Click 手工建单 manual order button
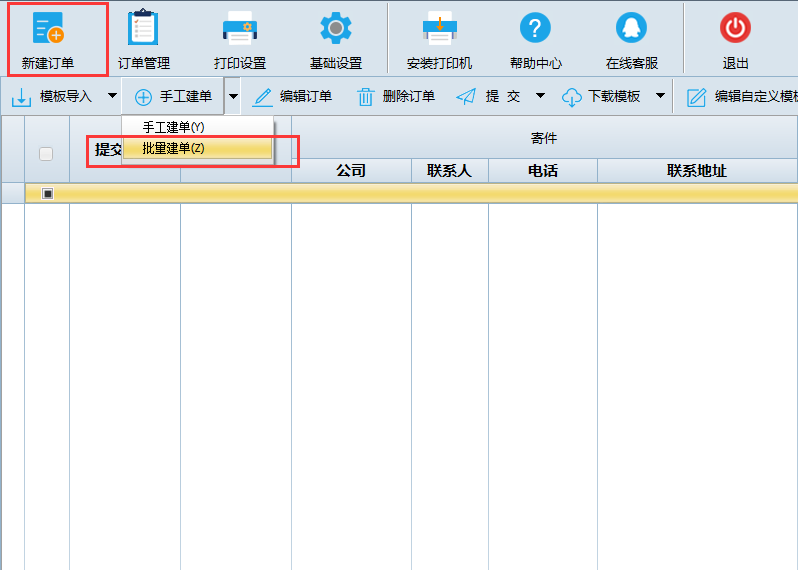Viewport: 798px width, 570px height. click(x=173, y=96)
